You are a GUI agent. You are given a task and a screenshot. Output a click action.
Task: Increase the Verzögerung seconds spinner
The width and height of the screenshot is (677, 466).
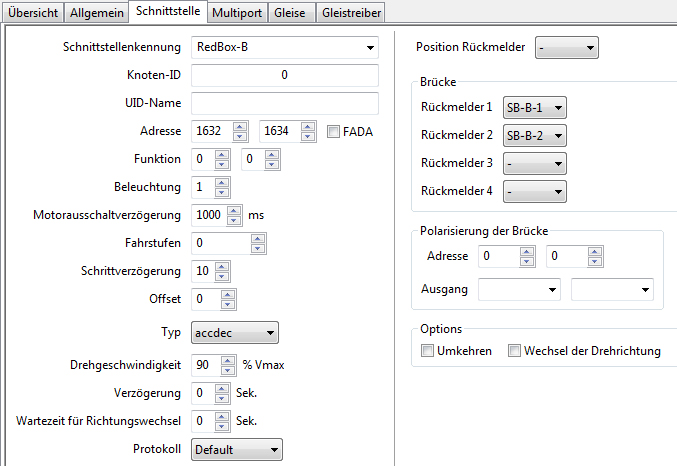222,387
